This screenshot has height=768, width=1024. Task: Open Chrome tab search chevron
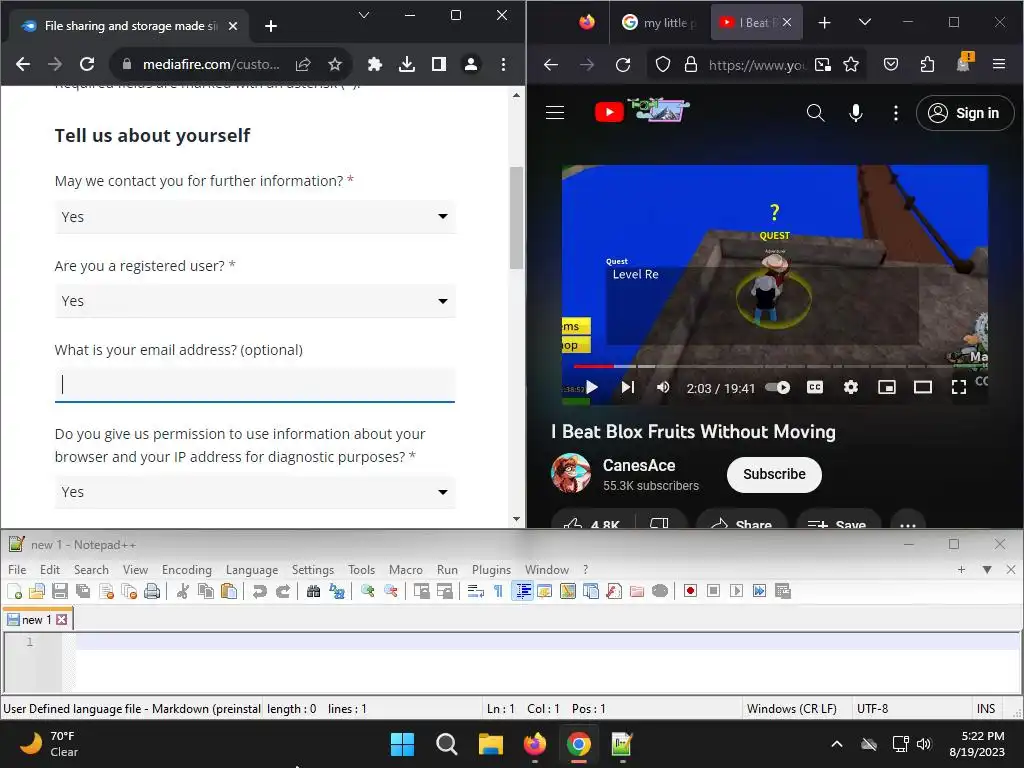(364, 15)
